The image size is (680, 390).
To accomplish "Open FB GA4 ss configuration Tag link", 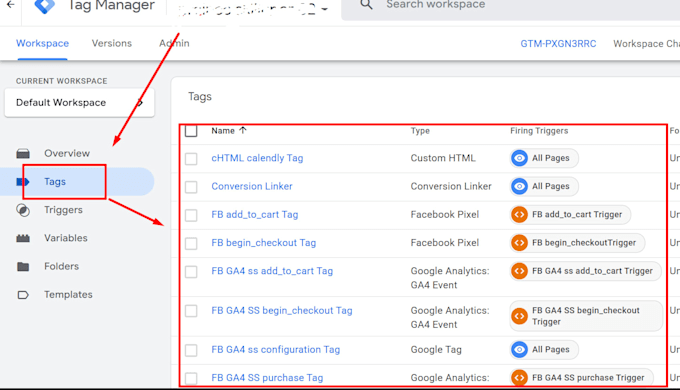I will (x=275, y=349).
